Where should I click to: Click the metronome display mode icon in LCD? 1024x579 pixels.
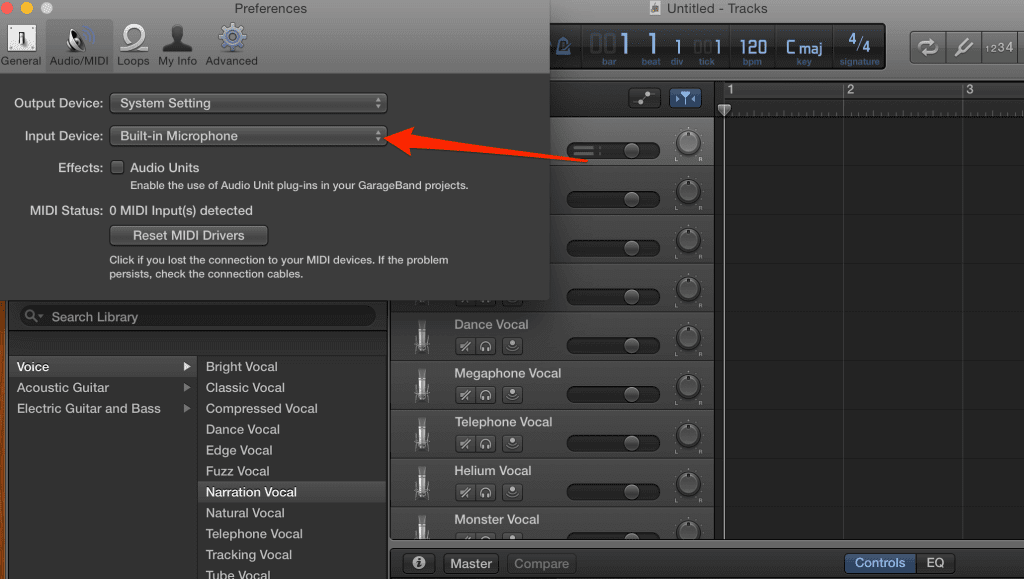click(x=563, y=46)
